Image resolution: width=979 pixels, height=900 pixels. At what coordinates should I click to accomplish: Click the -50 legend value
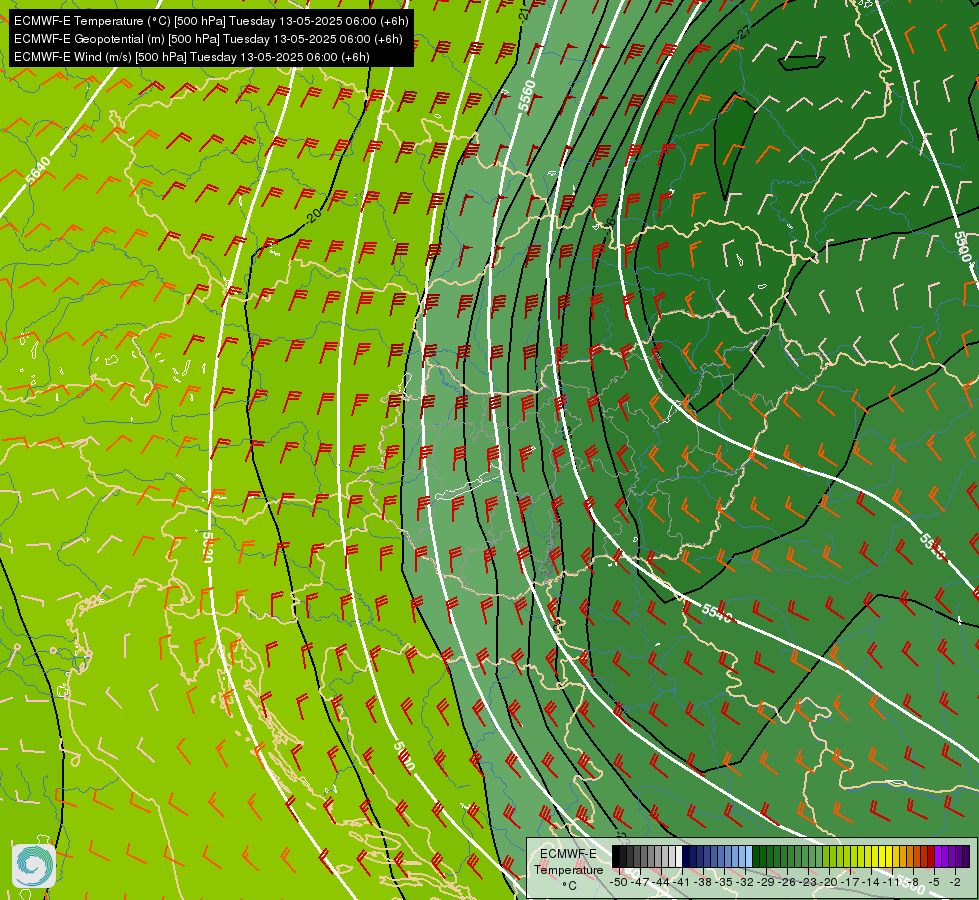tap(619, 882)
